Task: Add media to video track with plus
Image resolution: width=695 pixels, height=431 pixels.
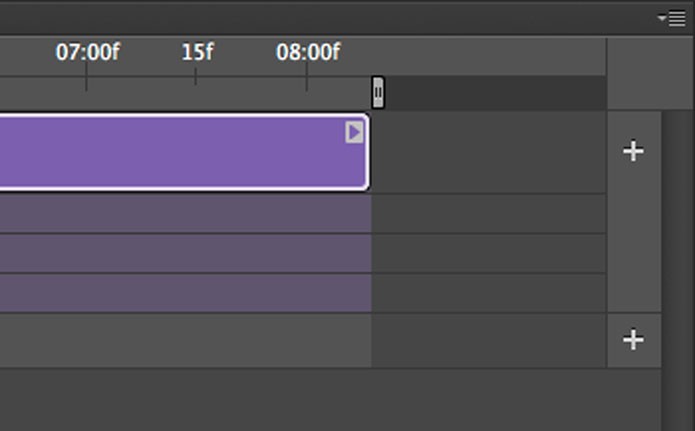Action: 633,151
